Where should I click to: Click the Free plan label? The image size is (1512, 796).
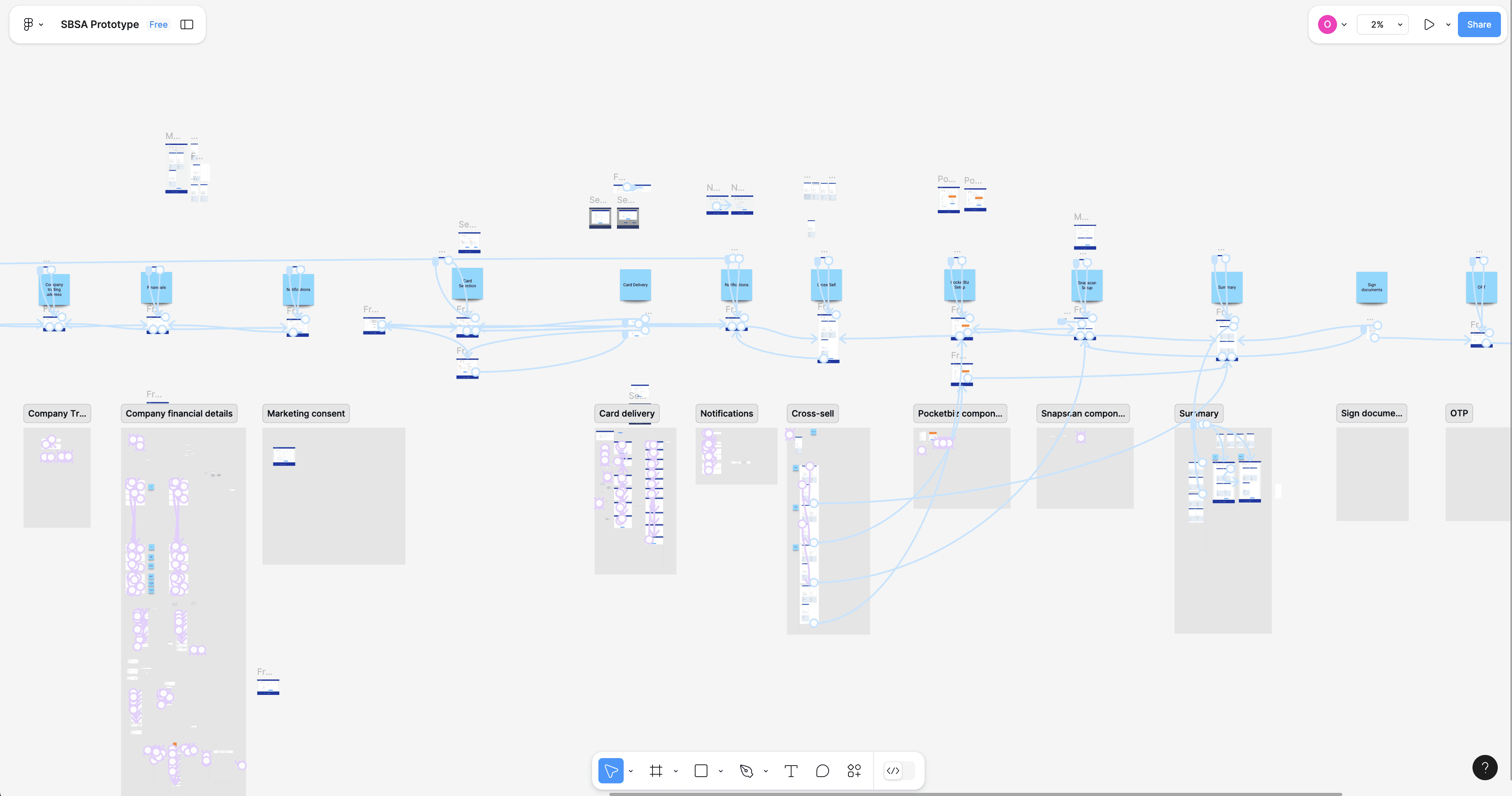(x=158, y=24)
